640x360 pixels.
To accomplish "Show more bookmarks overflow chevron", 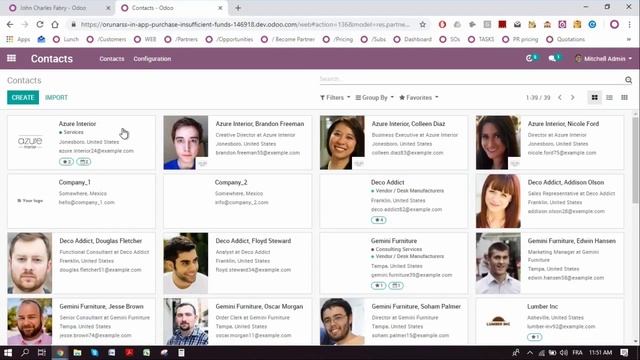I will click(x=629, y=40).
